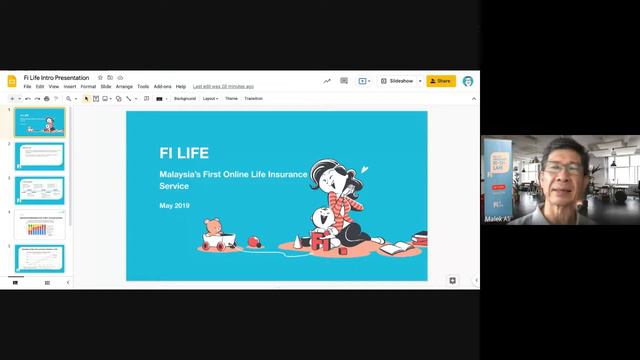Collapse the filmstrip panel arrow

68,282
